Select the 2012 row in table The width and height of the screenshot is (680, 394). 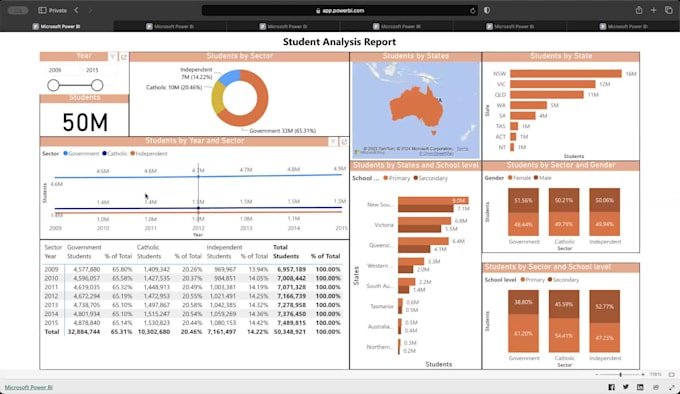[x=193, y=296]
